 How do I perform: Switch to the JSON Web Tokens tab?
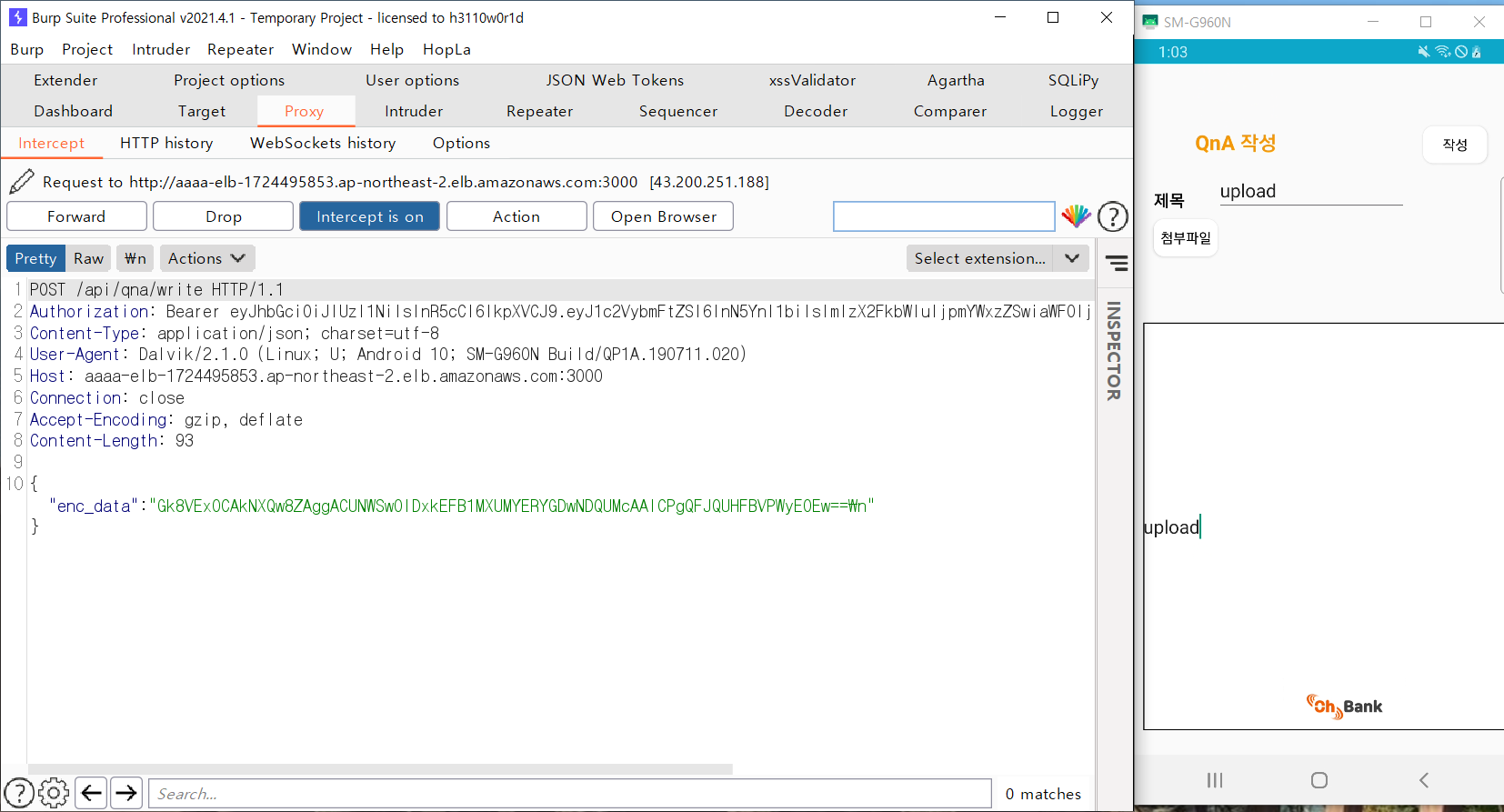pyautogui.click(x=615, y=80)
